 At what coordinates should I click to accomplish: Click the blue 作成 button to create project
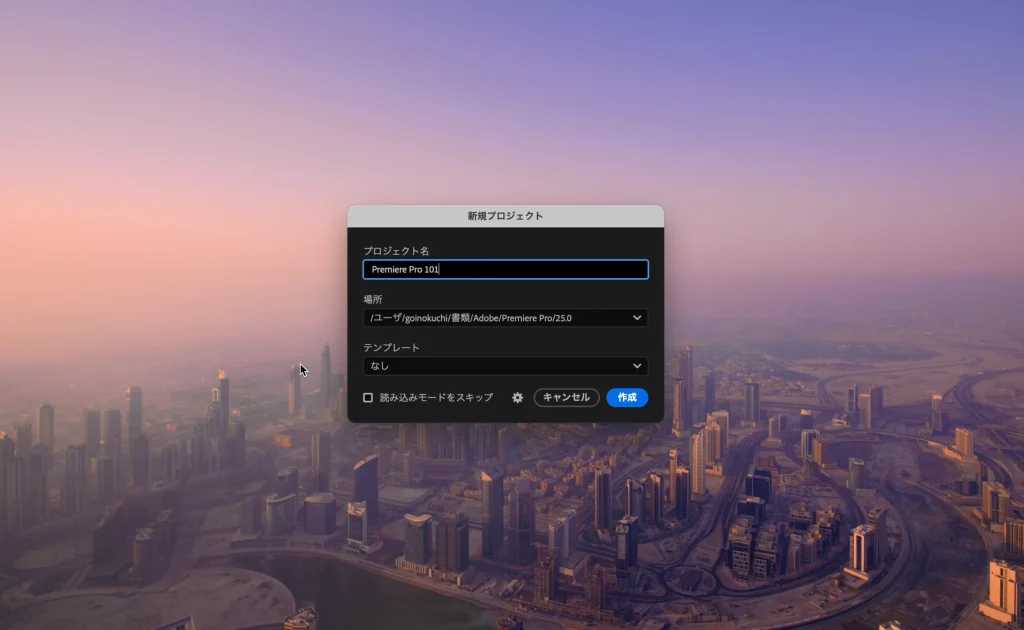(627, 397)
